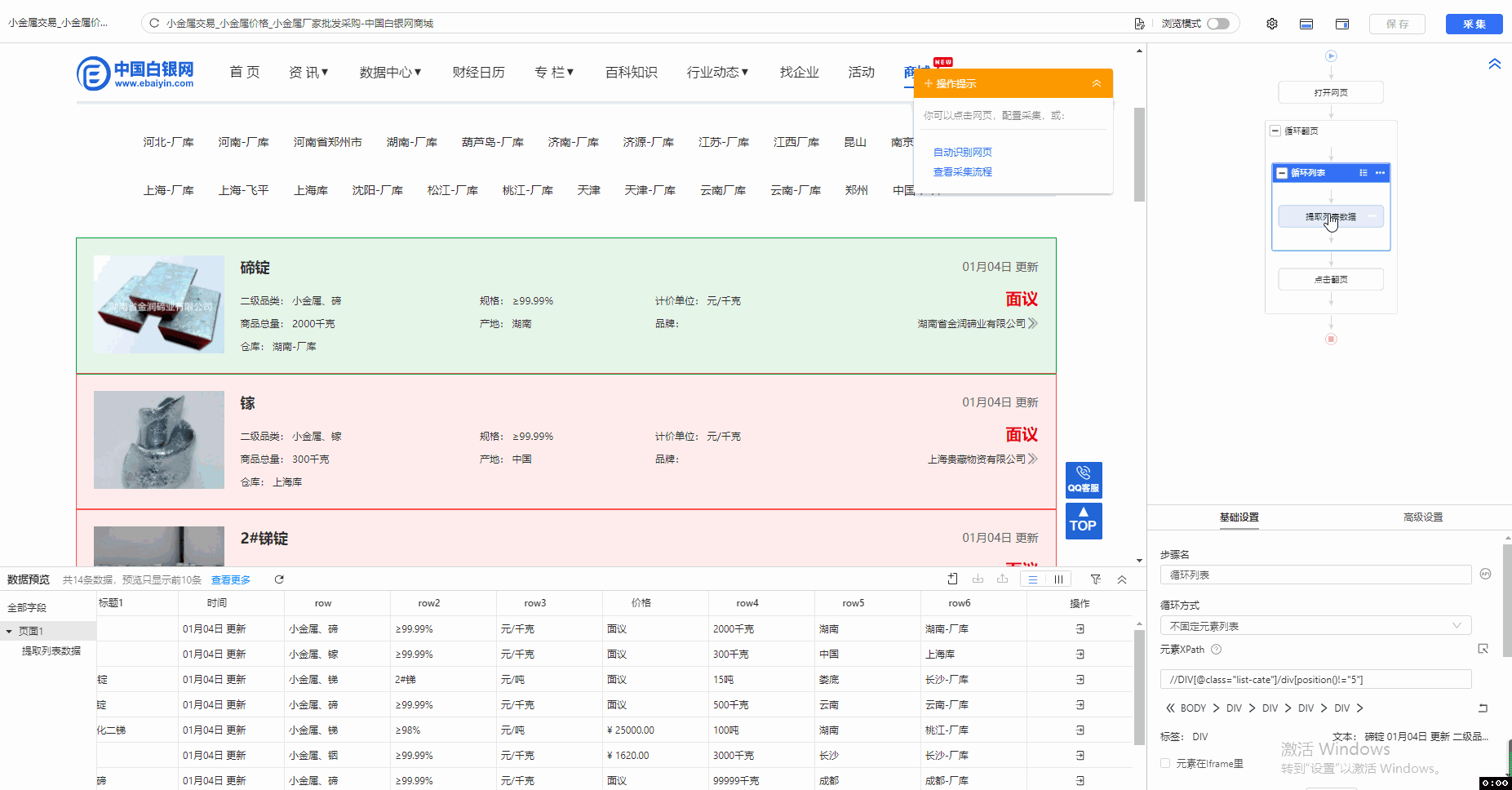Image resolution: width=1512 pixels, height=790 pixels.
Task: Open the 财经日历 menu item
Action: click(x=478, y=73)
